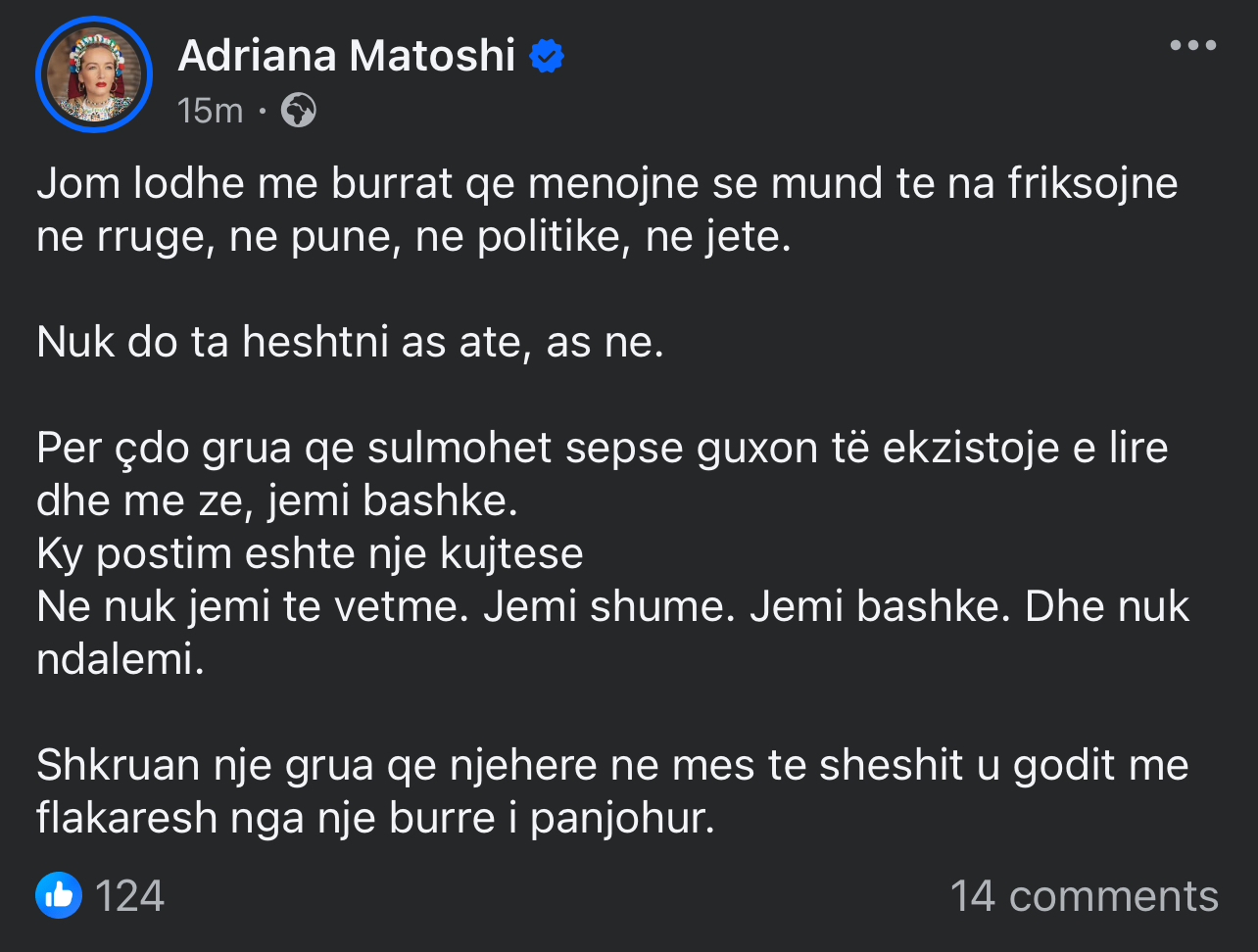Viewport: 1258px width, 952px height.
Task: Open the three-dots post options menu
Action: (x=1193, y=45)
